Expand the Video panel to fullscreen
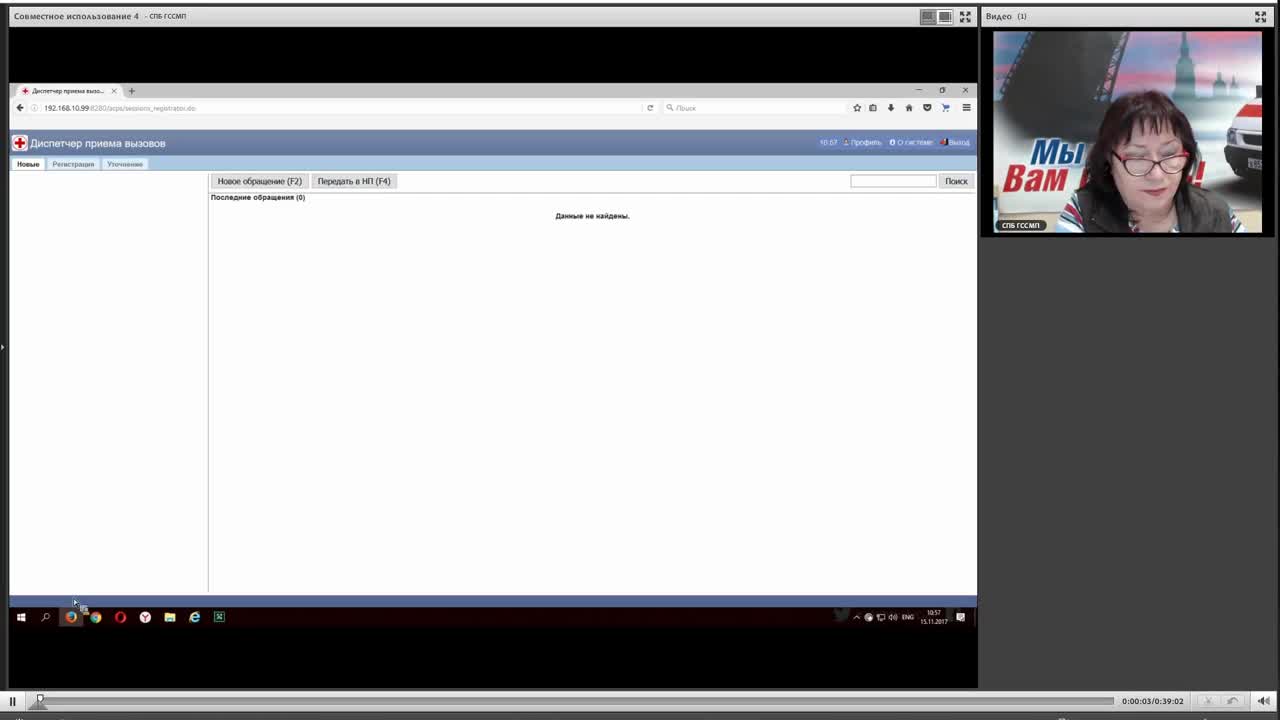 tap(1260, 16)
